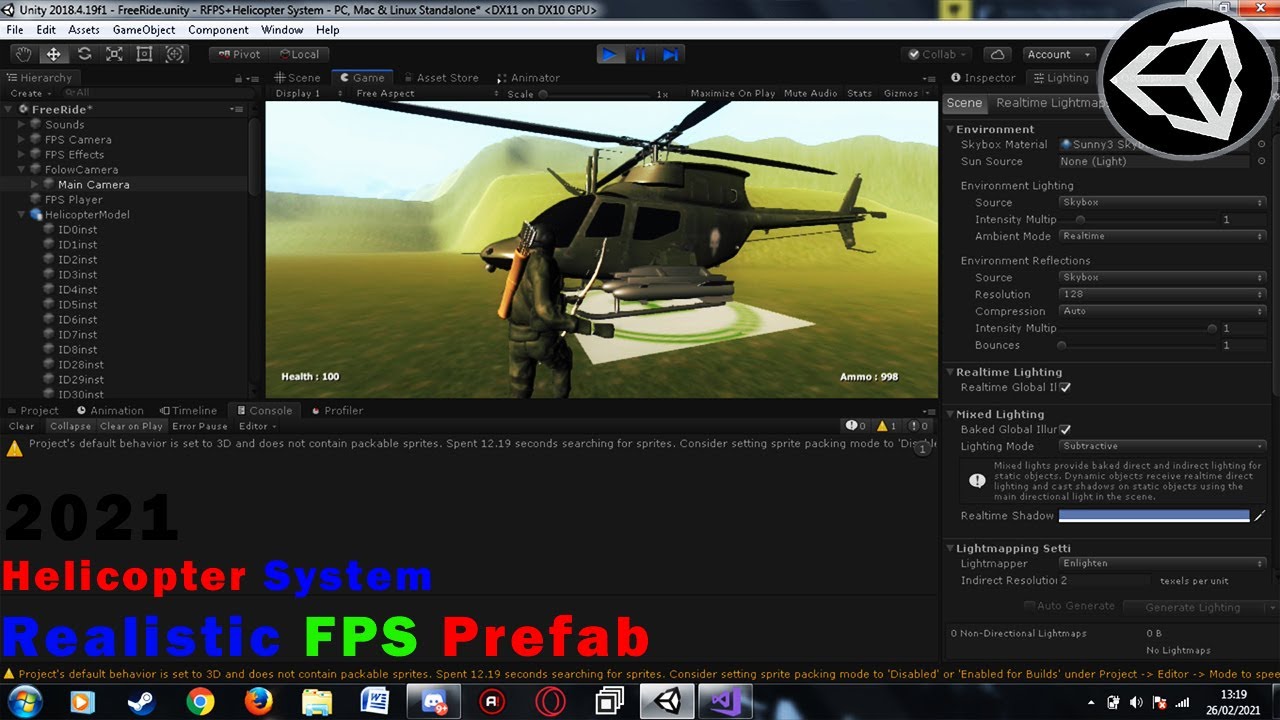
Task: Uncheck Realtime Global Illumination checkbox
Action: tap(1066, 387)
